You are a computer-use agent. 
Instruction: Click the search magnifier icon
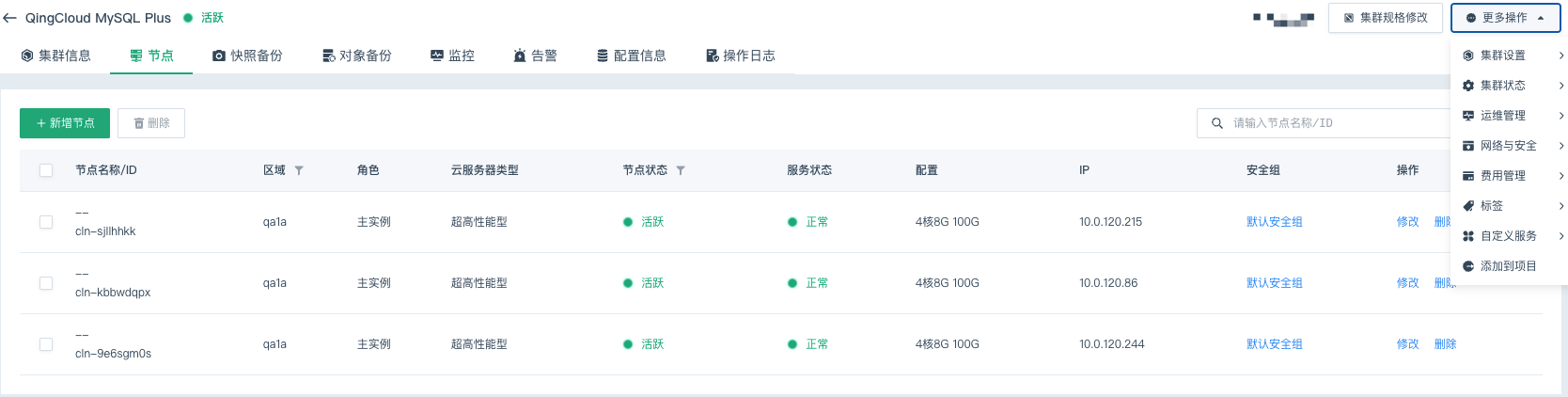[x=1216, y=123]
